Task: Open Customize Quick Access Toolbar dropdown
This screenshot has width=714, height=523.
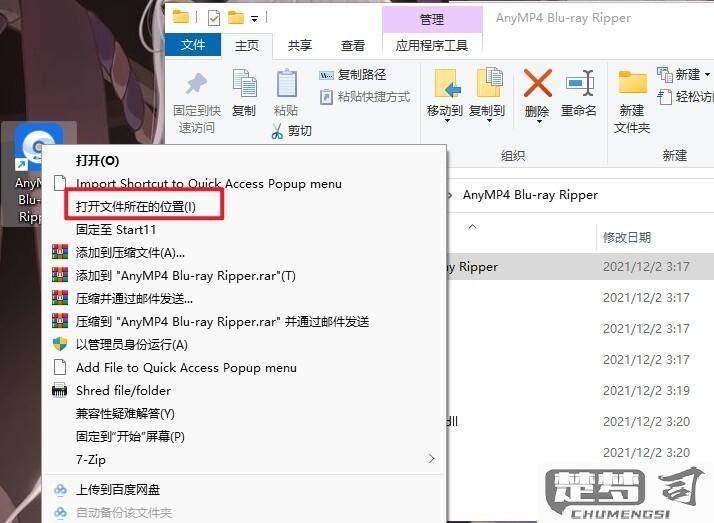Action: point(255,19)
